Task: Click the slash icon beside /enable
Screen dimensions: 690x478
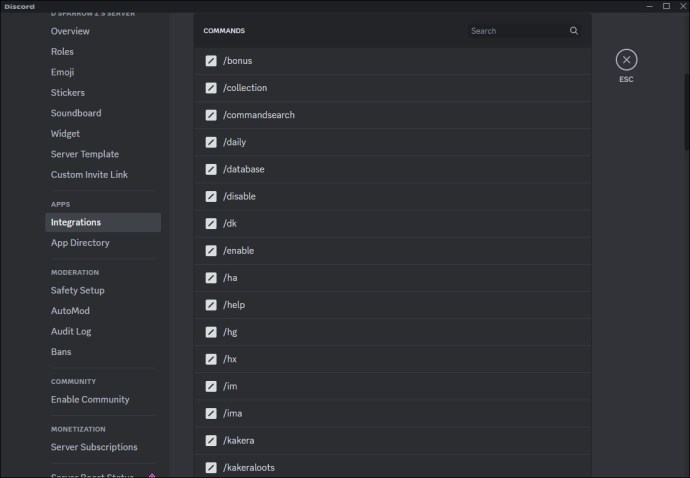Action: pos(211,251)
